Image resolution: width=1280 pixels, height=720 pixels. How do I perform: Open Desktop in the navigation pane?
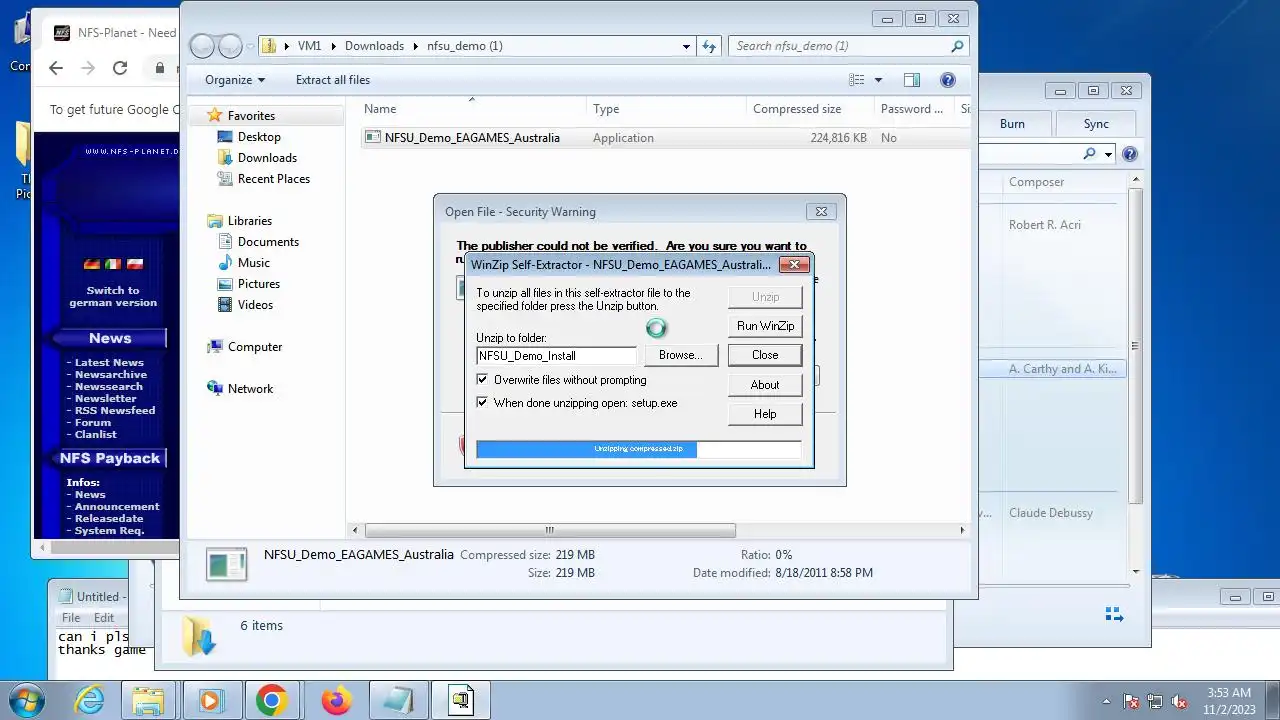pyautogui.click(x=259, y=137)
